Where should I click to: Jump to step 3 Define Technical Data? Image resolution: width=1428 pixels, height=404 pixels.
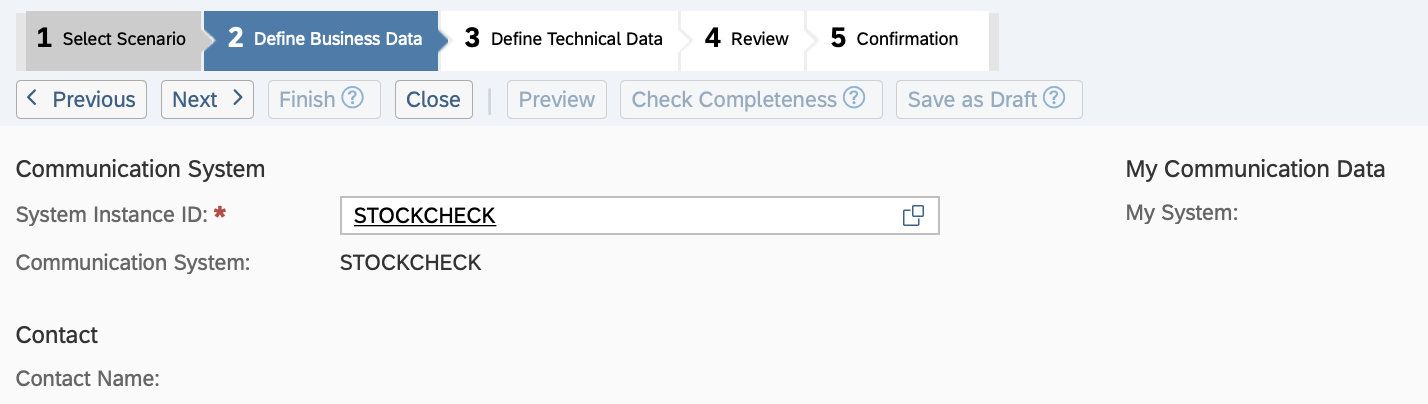pos(564,40)
